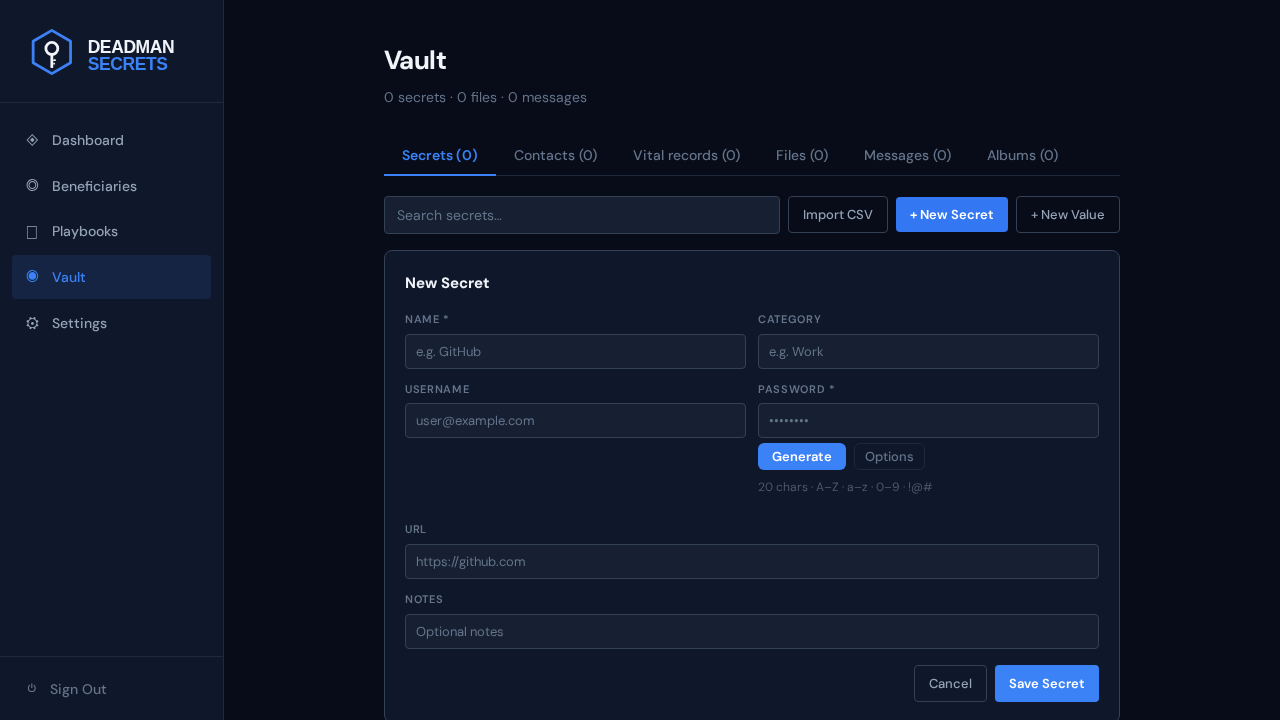Expand password generator Options
The width and height of the screenshot is (1280, 720).
click(x=889, y=456)
